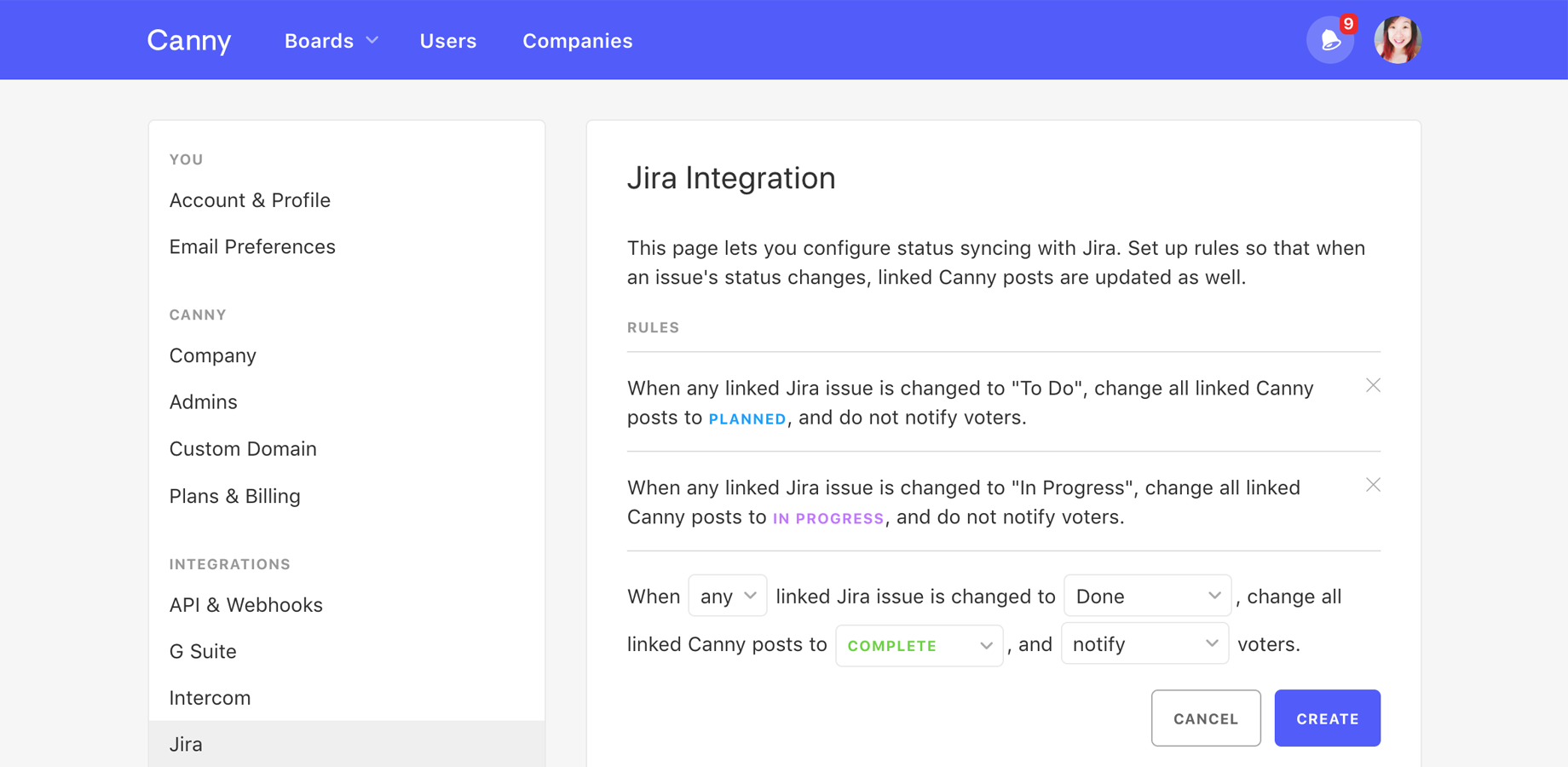Open Custom Domain settings
The image size is (1568, 767).
tap(243, 448)
